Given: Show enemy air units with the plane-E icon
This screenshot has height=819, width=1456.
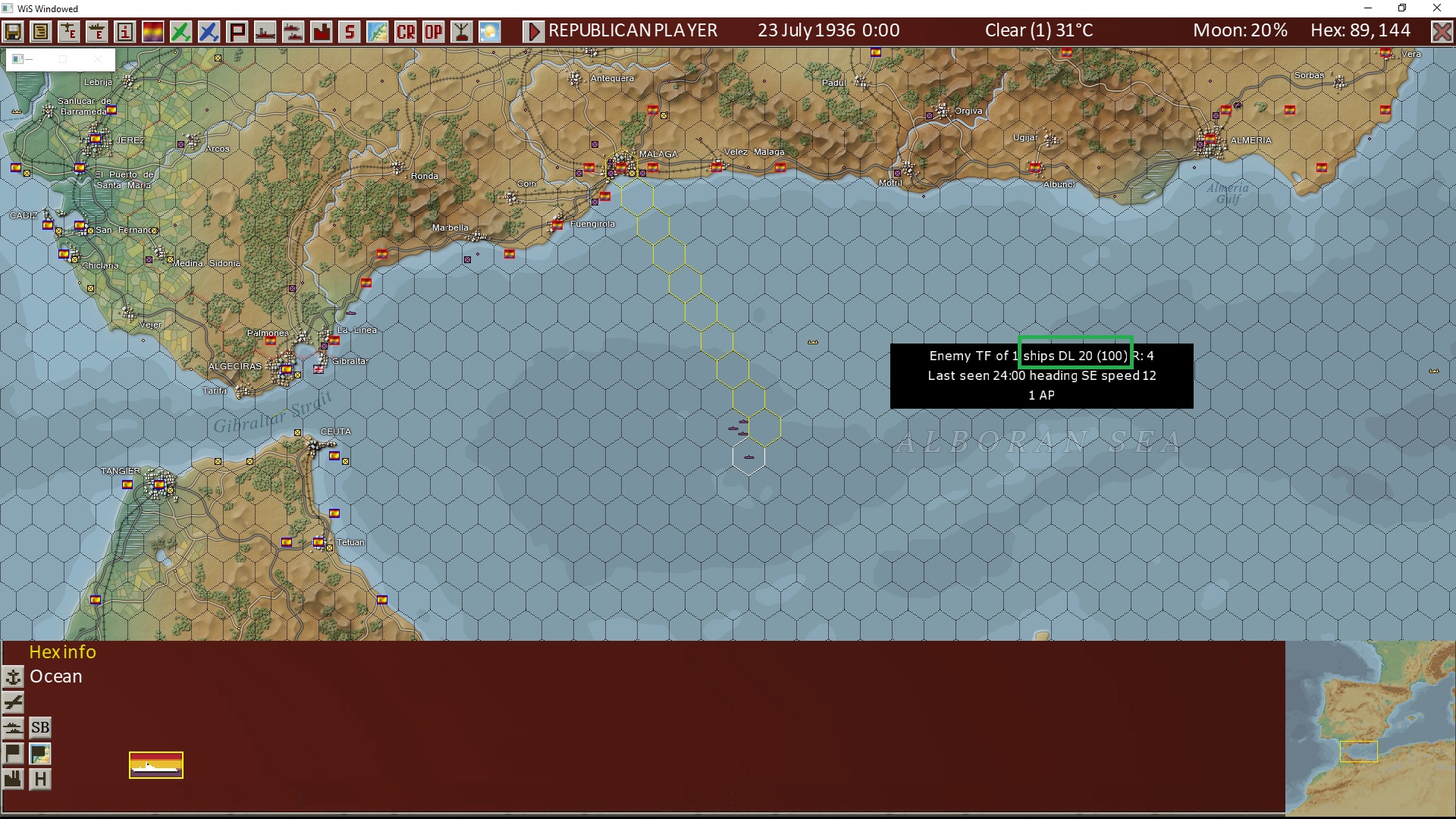Looking at the screenshot, I should (67, 31).
